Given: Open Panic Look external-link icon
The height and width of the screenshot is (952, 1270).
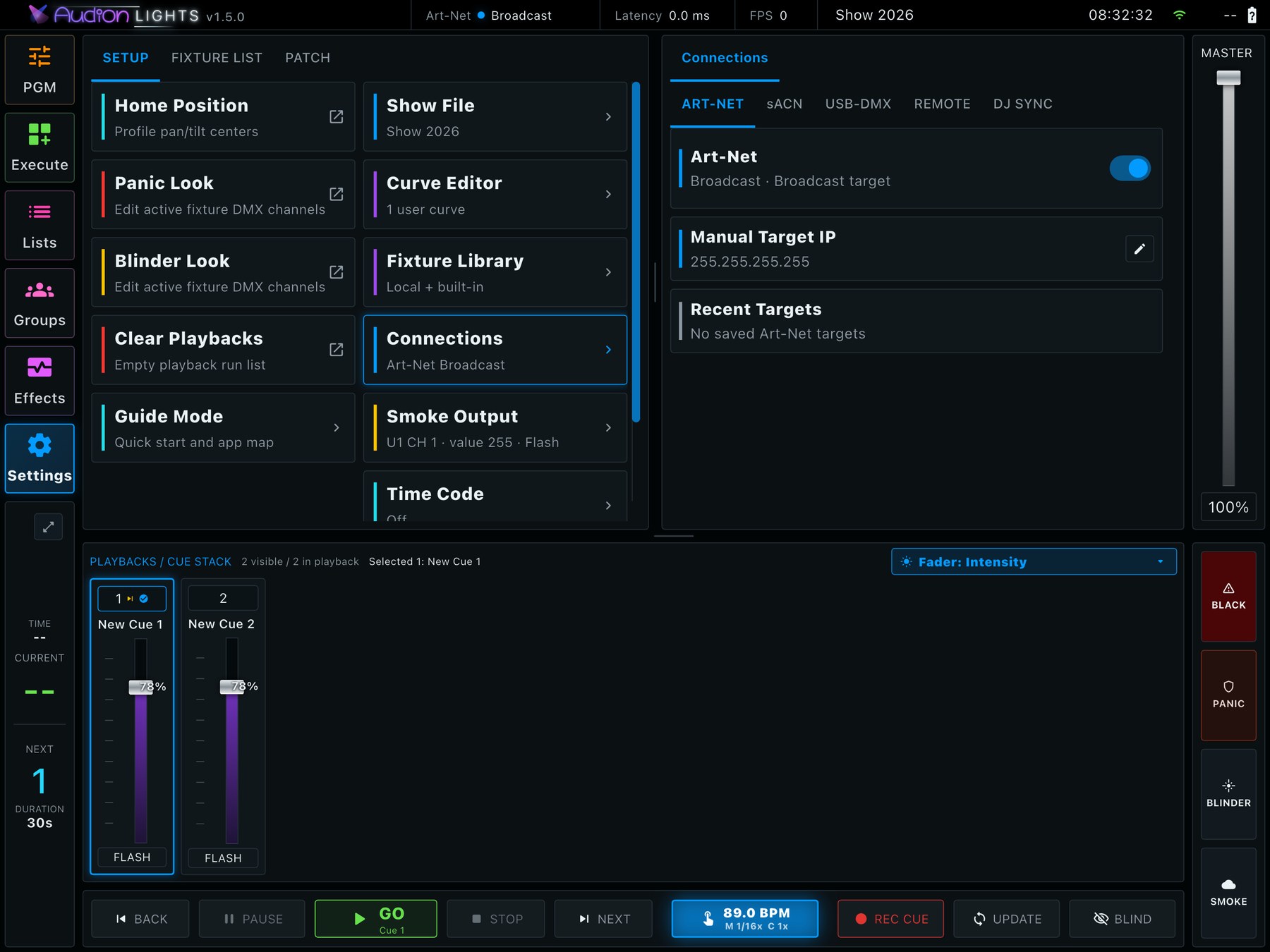Looking at the screenshot, I should click(x=337, y=195).
